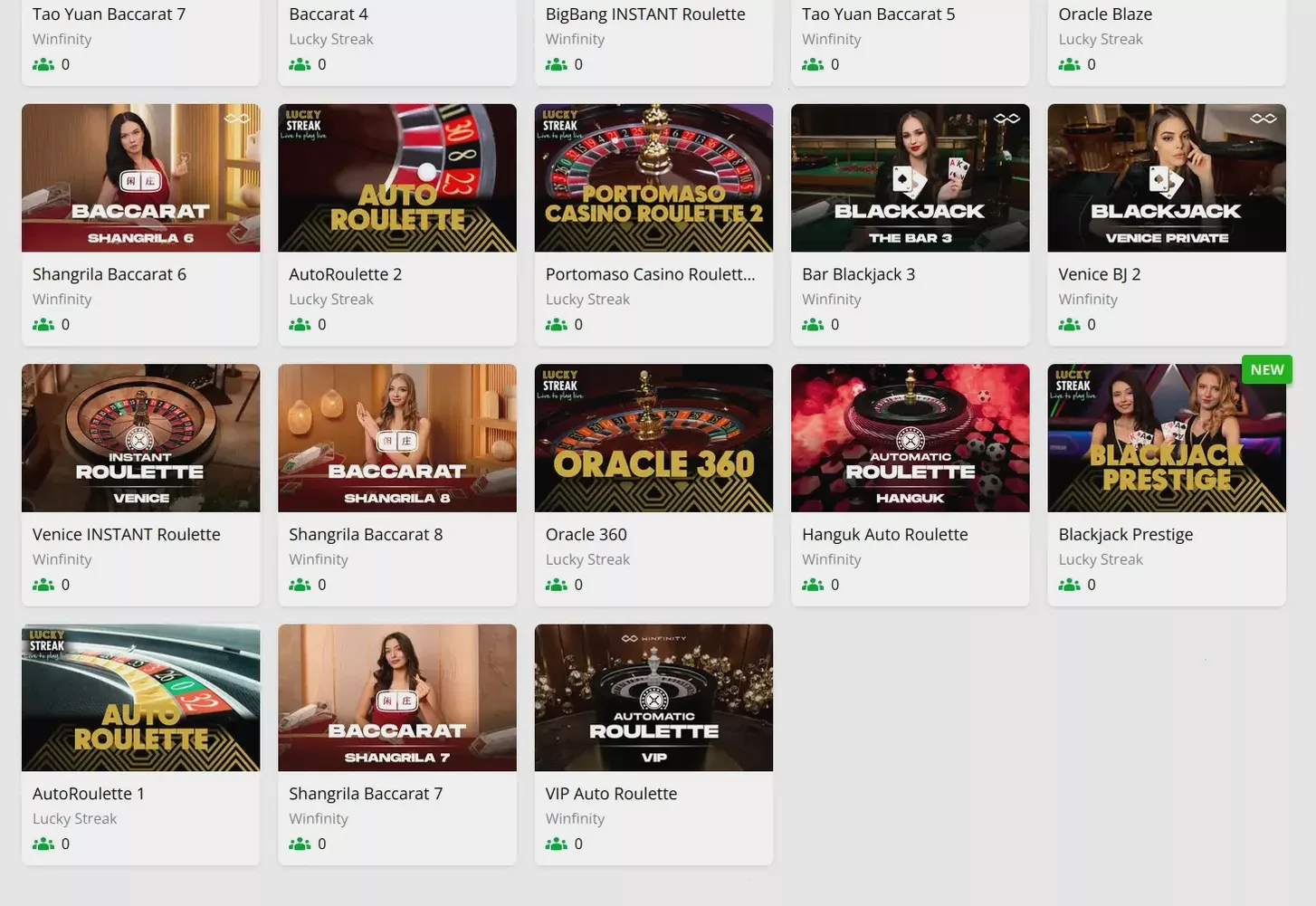Select the Oracle Blaze title

1105,14
